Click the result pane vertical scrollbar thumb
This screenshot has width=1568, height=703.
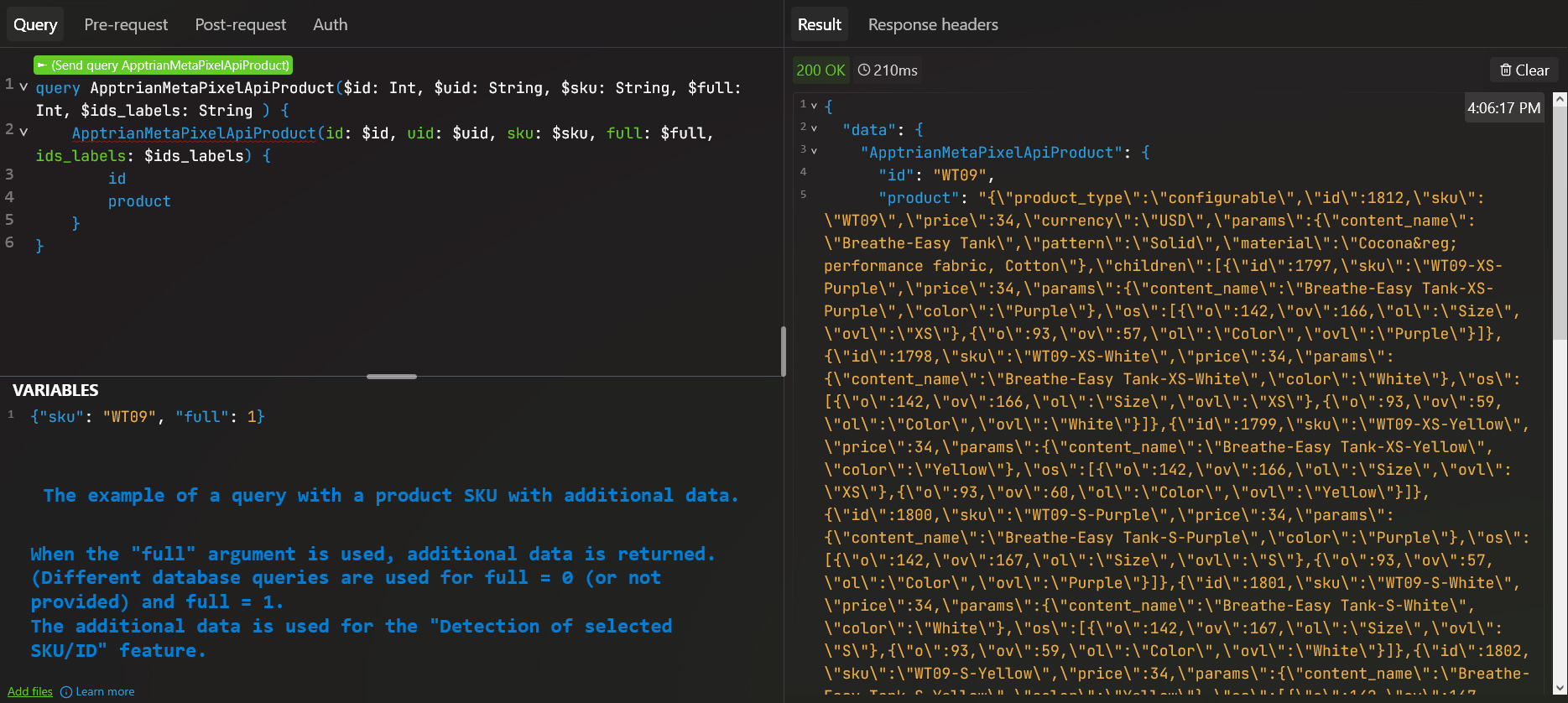(x=1560, y=223)
